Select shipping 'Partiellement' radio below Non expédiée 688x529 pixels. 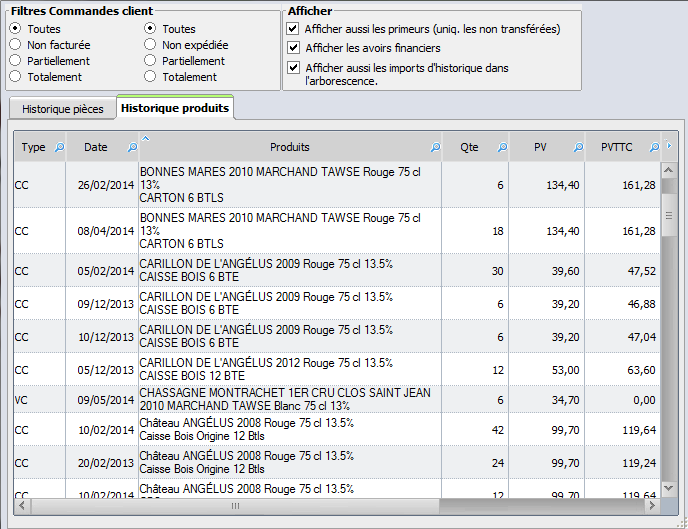(x=150, y=61)
